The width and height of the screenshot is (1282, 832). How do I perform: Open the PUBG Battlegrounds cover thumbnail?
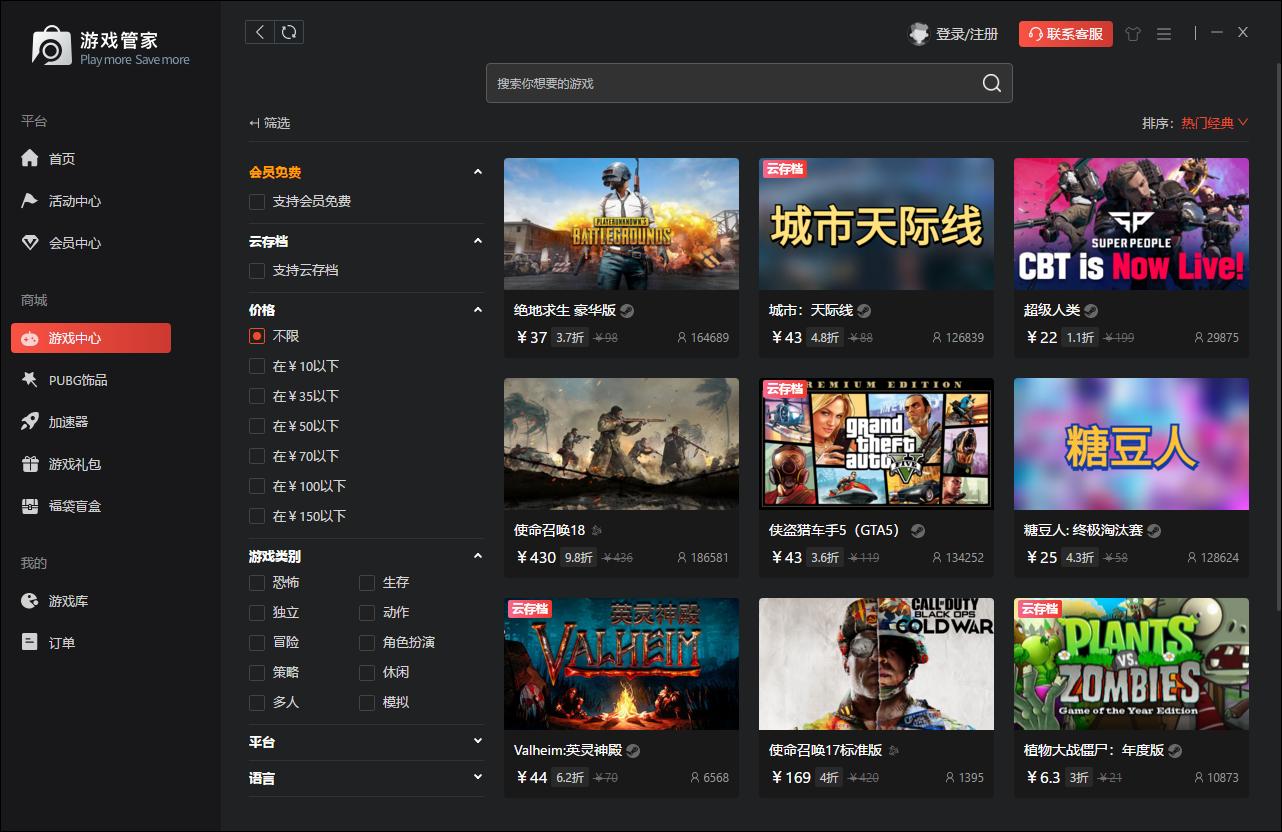coord(621,224)
